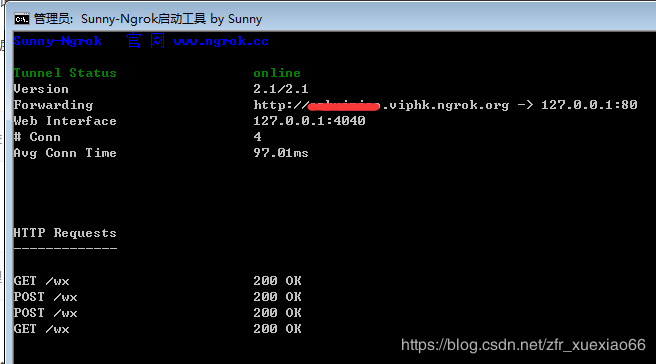This screenshot has width=656, height=364.
Task: Click '200 OK' of the first POST request
Action: [277, 297]
